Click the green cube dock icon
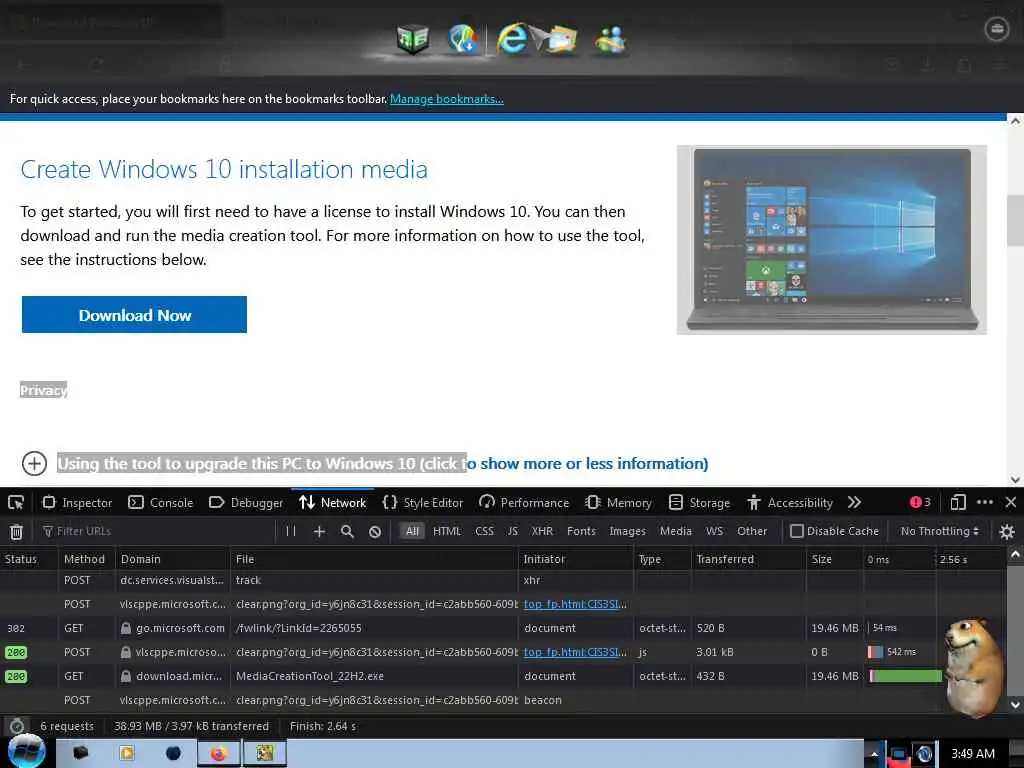The width and height of the screenshot is (1024, 768). coord(413,39)
